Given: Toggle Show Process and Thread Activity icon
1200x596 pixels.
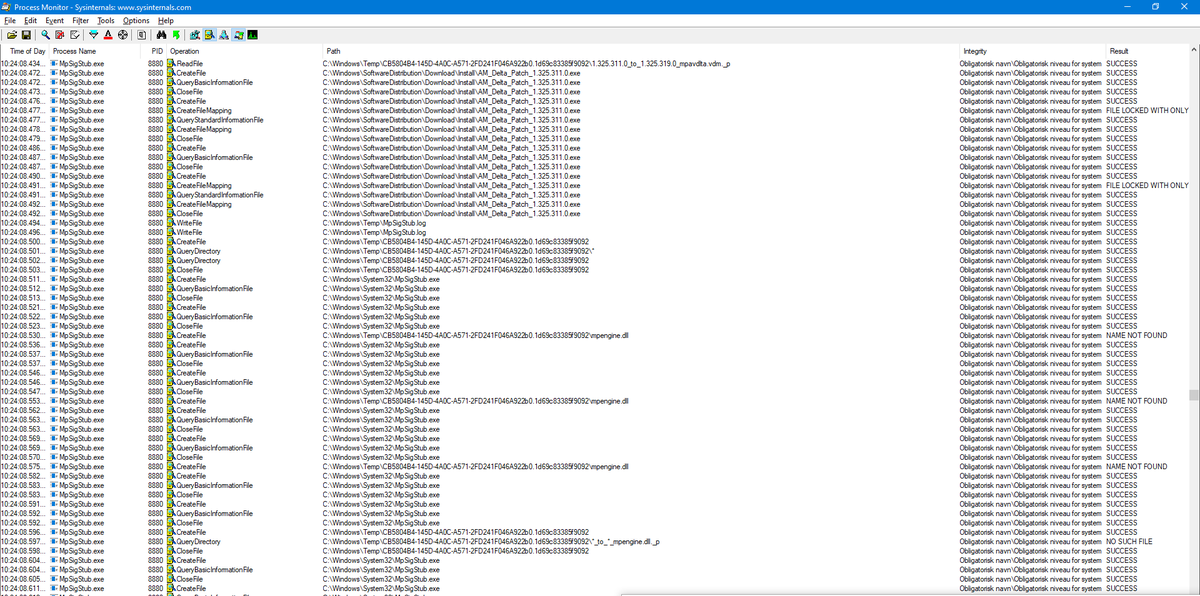Looking at the screenshot, I should (x=238, y=35).
